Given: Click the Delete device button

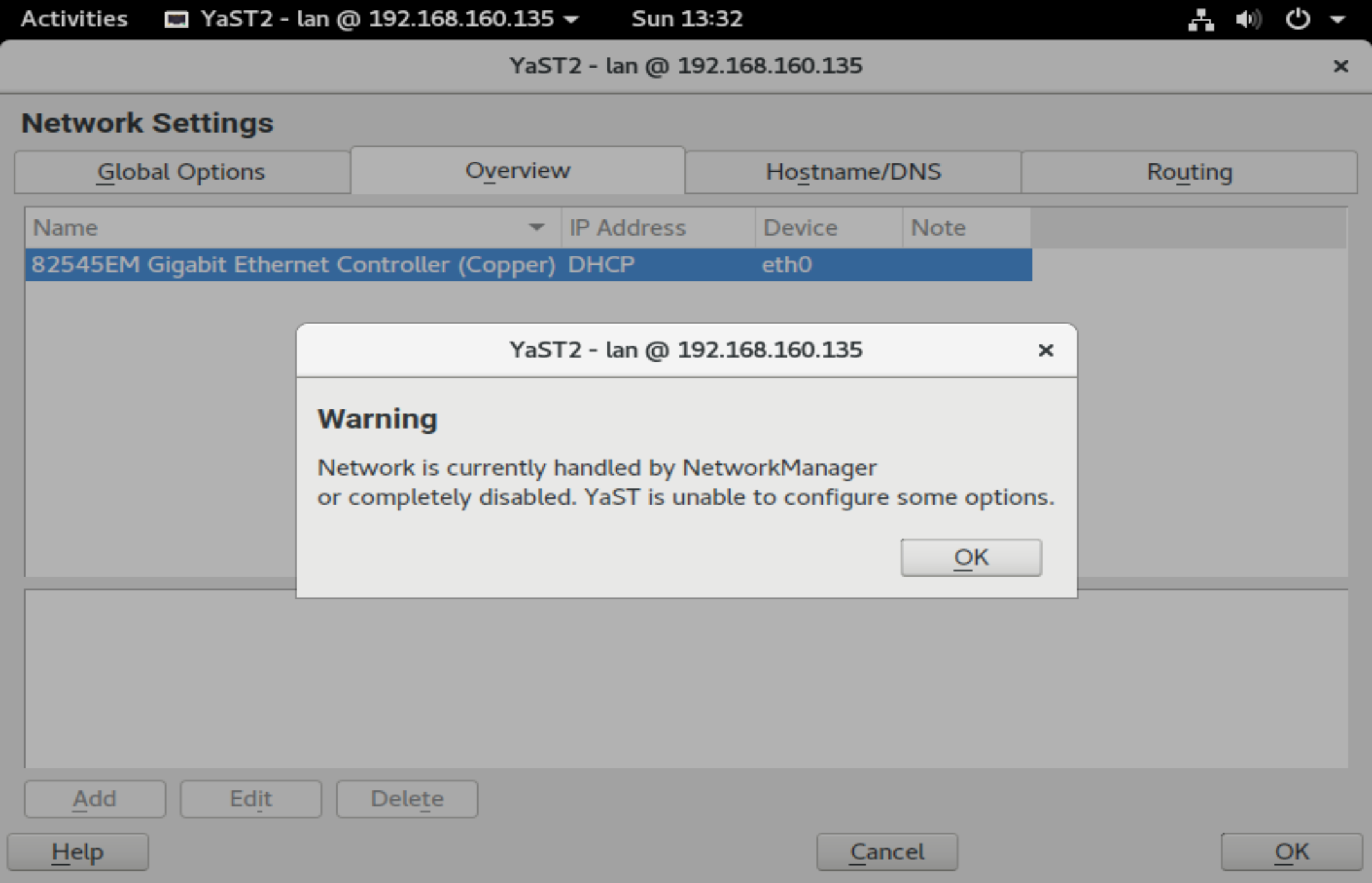Looking at the screenshot, I should click(x=407, y=799).
